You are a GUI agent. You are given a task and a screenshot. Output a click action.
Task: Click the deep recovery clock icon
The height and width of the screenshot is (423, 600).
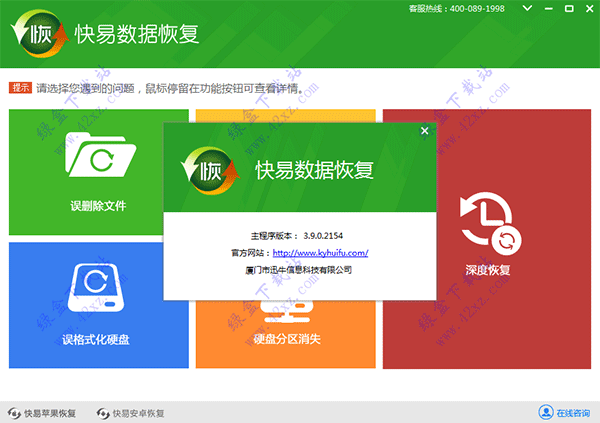[490, 224]
